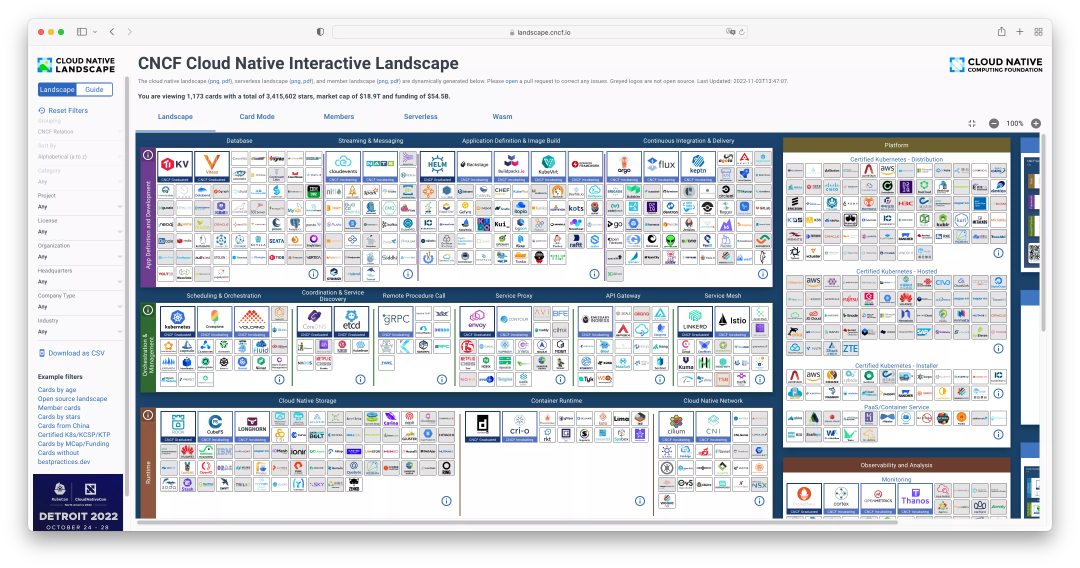Enter fullscreen with the expand icon
1080x568 pixels.
click(x=972, y=123)
